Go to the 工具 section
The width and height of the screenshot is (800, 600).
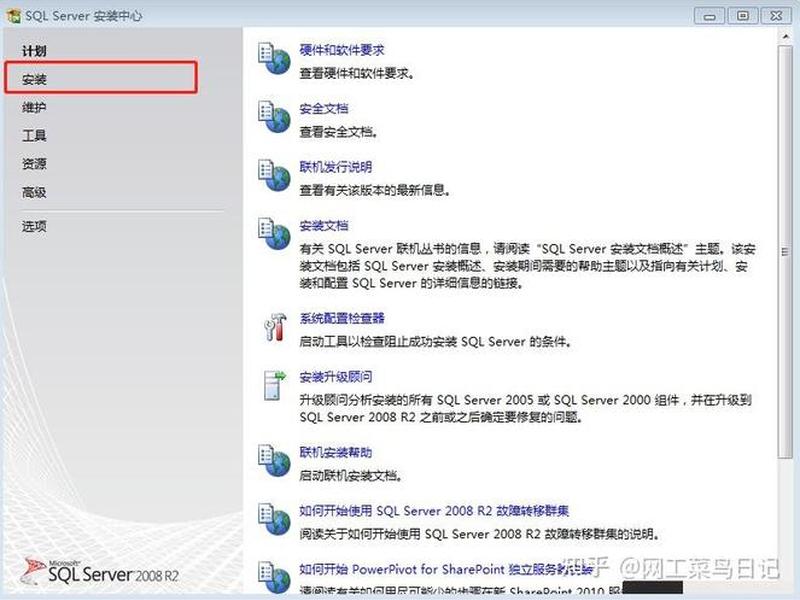coord(34,136)
